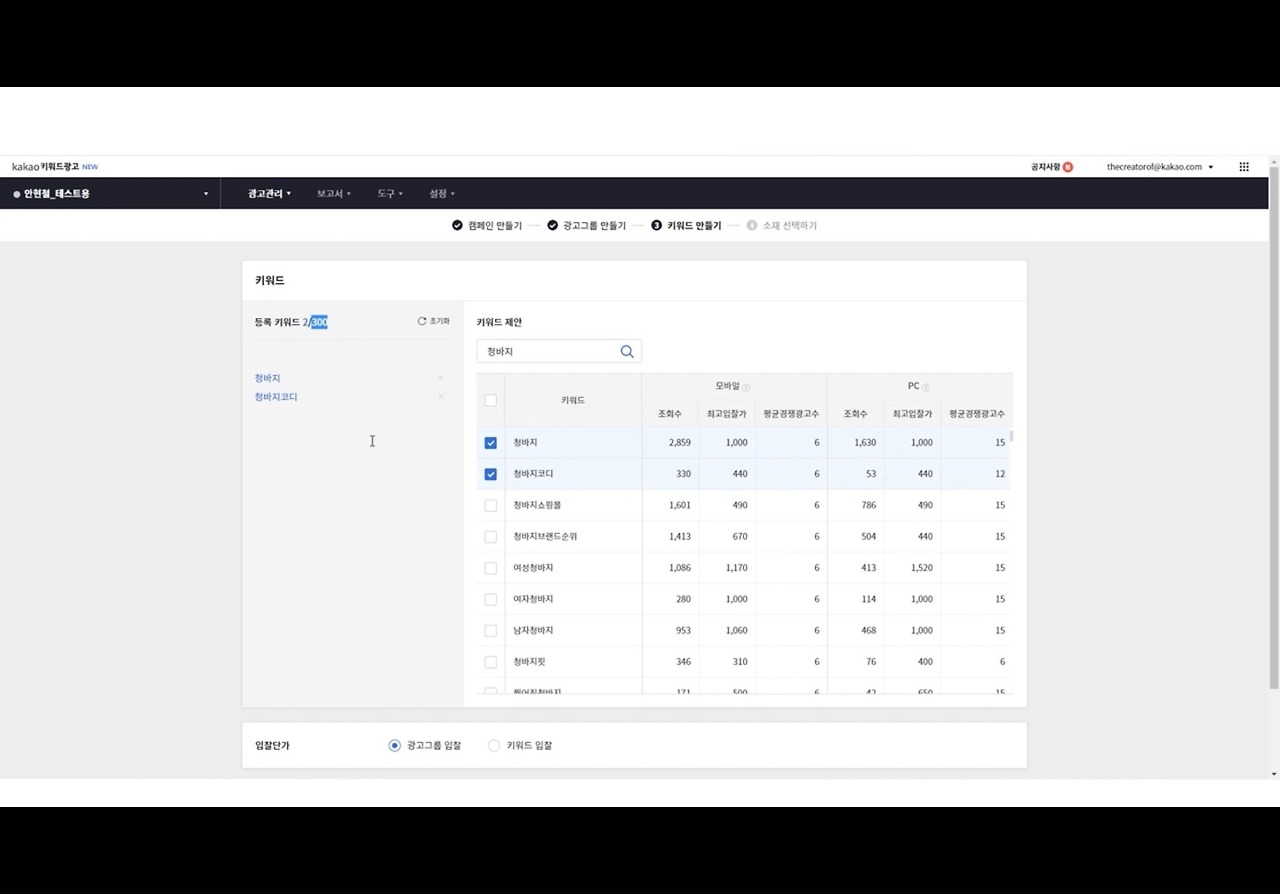
Task: Click the keyword table vertical scrollbar
Action: click(1012, 436)
